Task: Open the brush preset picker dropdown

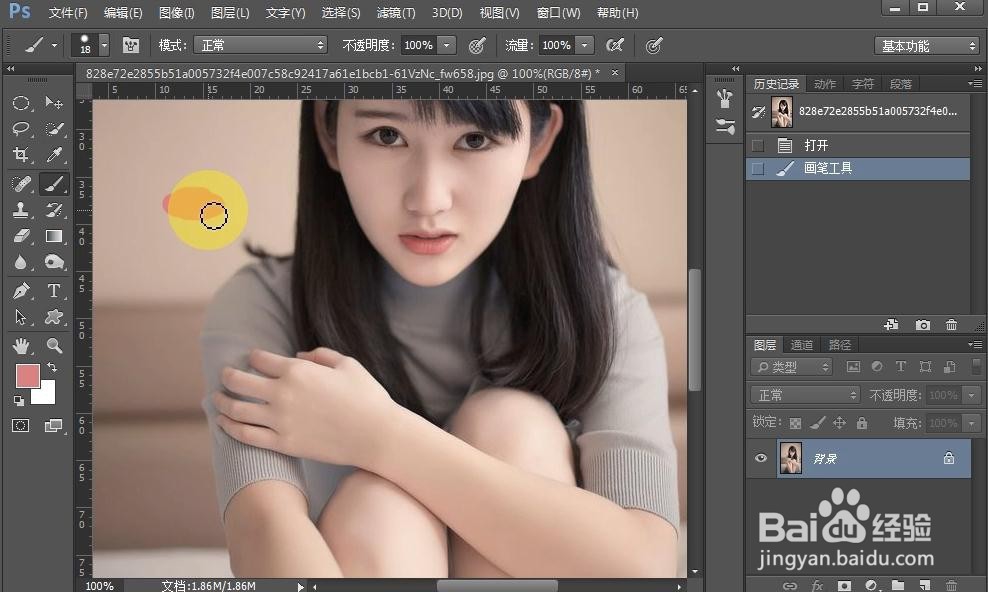Action: (x=103, y=45)
